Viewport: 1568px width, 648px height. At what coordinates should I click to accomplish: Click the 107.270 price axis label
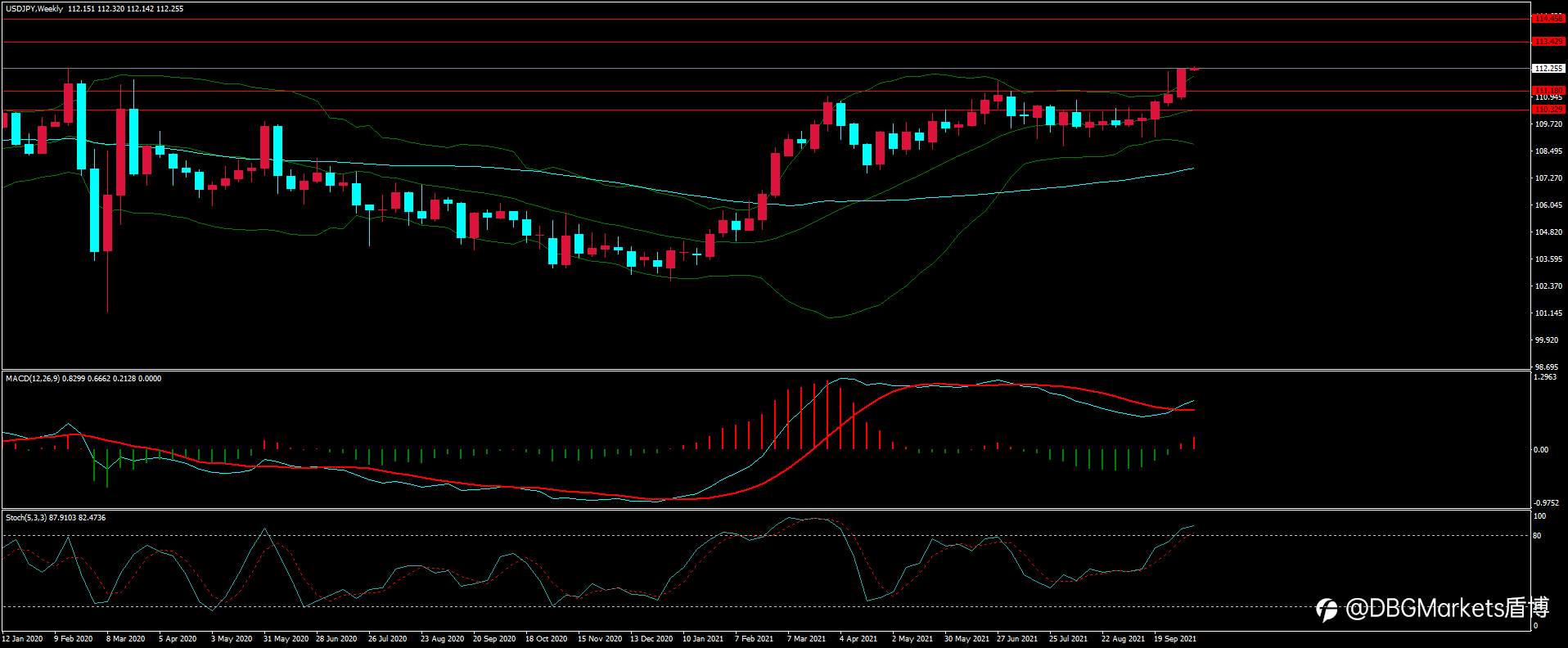pos(1549,178)
